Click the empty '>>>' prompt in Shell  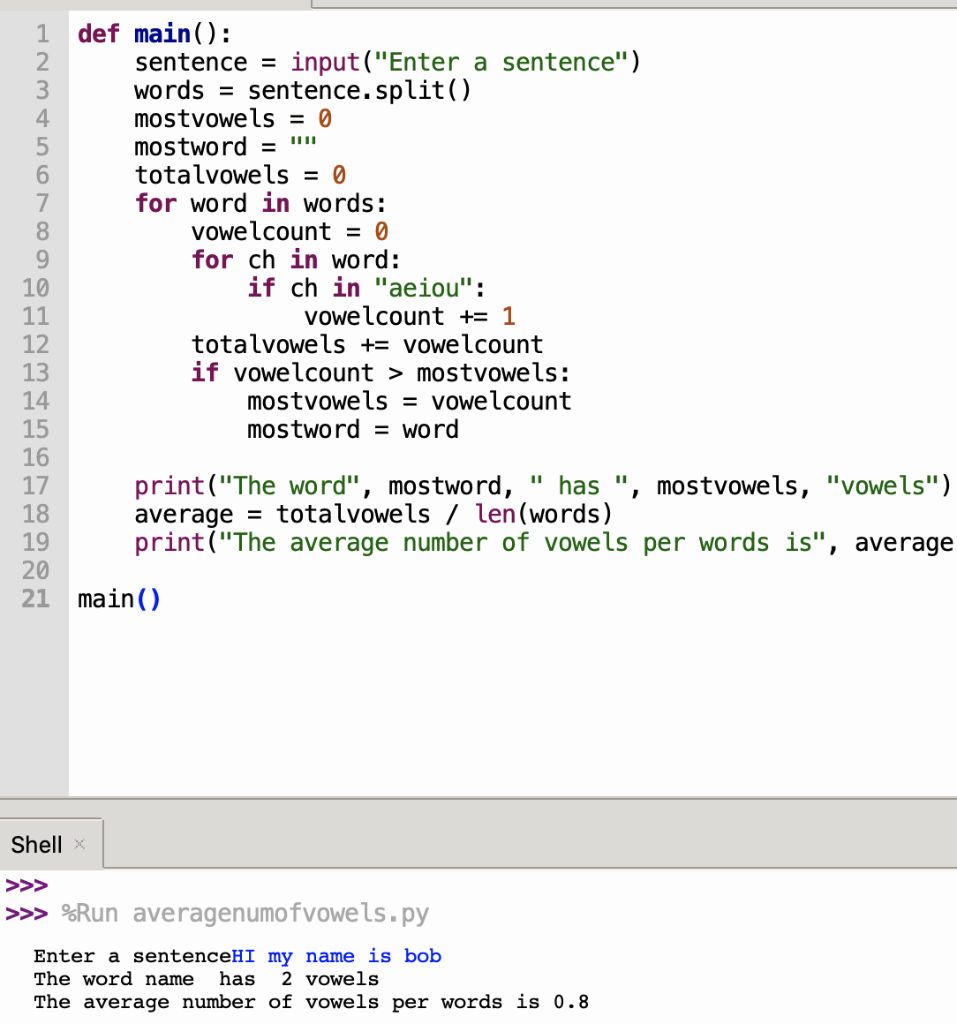click(x=27, y=885)
